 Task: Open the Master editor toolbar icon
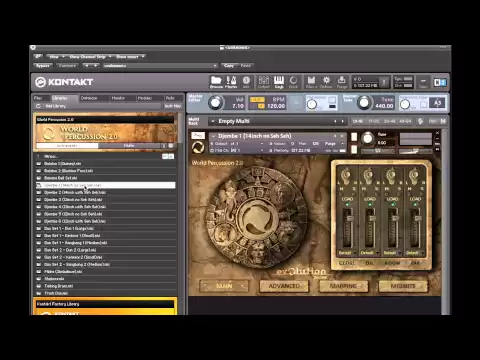click(x=231, y=82)
